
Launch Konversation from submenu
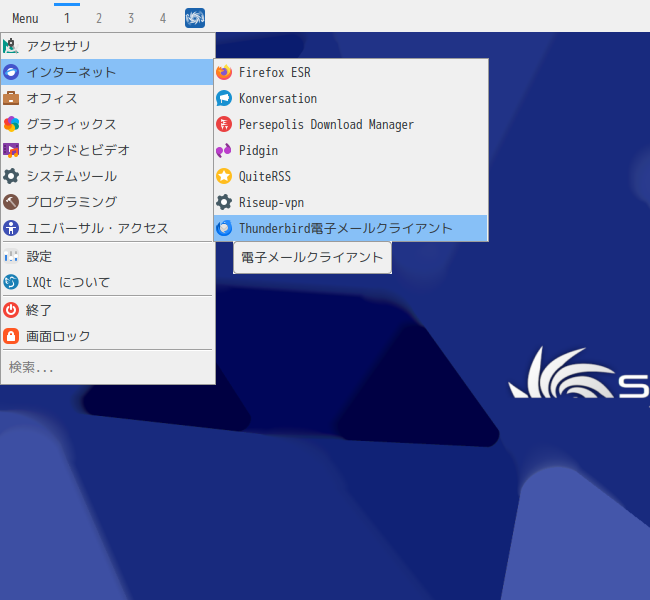pyautogui.click(x=351, y=98)
